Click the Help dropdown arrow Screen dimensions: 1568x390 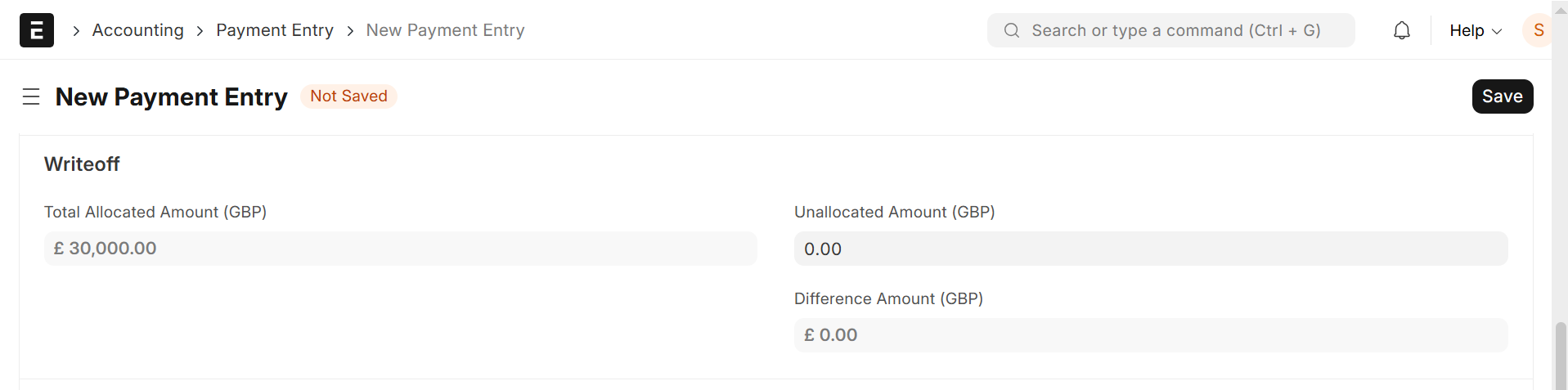1497,31
